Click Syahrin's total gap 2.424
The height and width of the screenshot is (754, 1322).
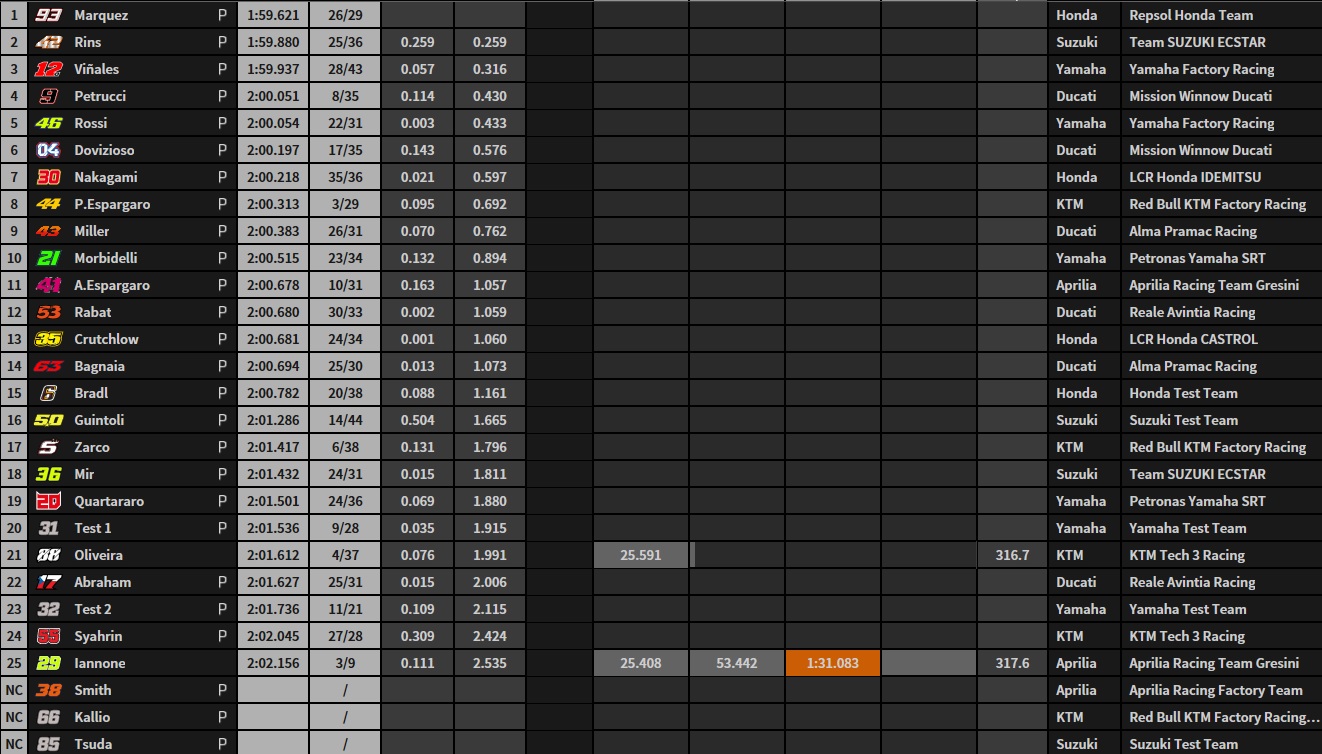(490, 636)
